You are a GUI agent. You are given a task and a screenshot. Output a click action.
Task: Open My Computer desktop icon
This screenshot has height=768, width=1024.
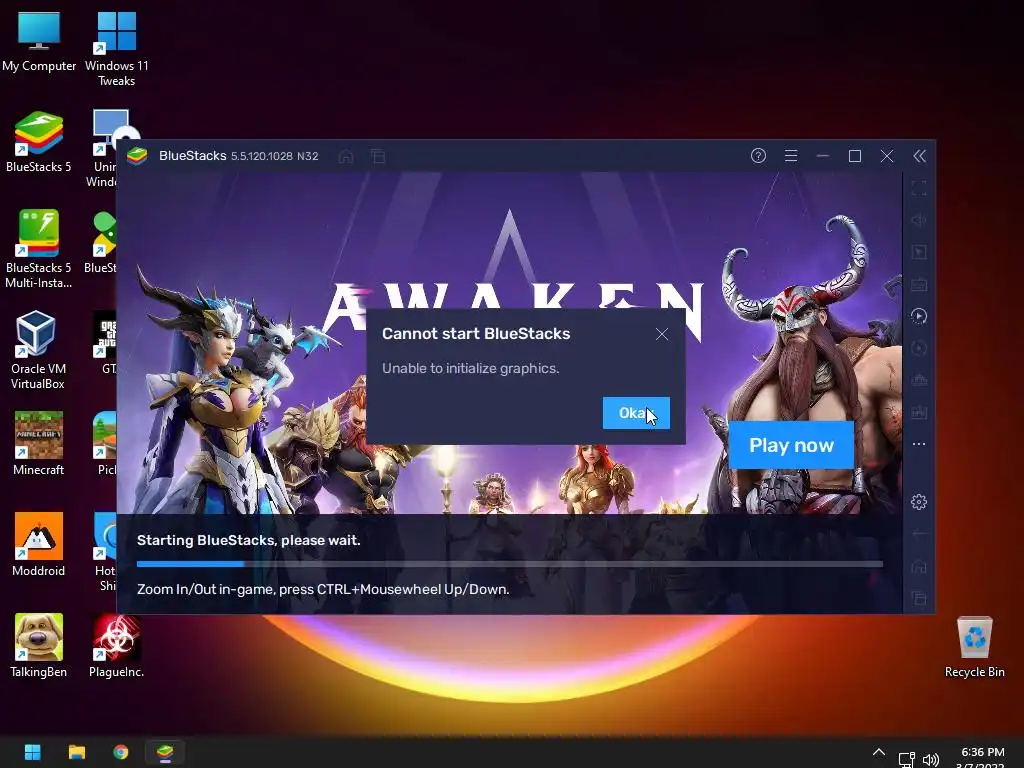(x=39, y=41)
